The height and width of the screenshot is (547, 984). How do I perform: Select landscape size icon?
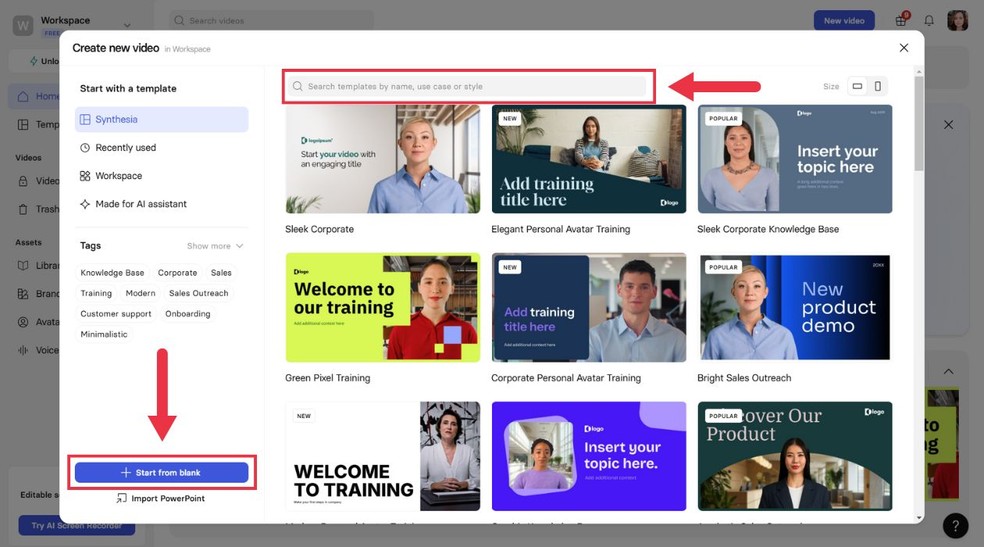(x=857, y=86)
